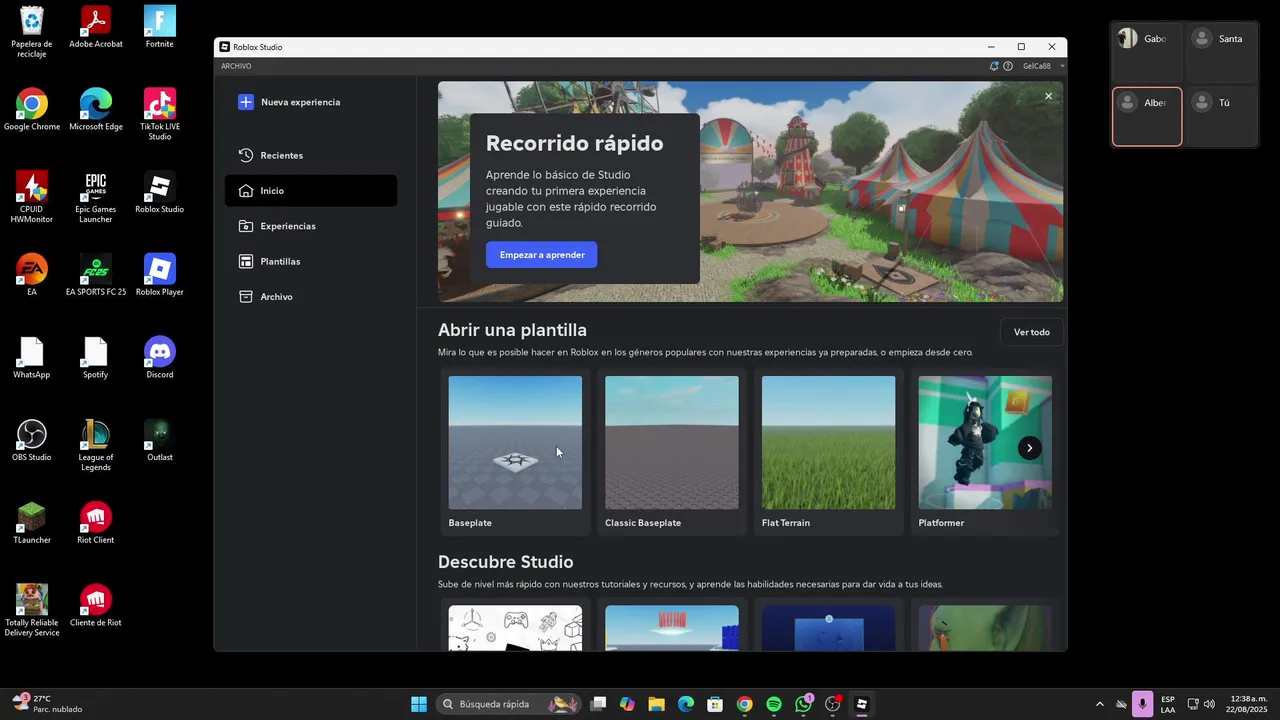Open File Explorer from the taskbar
1280x720 pixels.
point(656,704)
